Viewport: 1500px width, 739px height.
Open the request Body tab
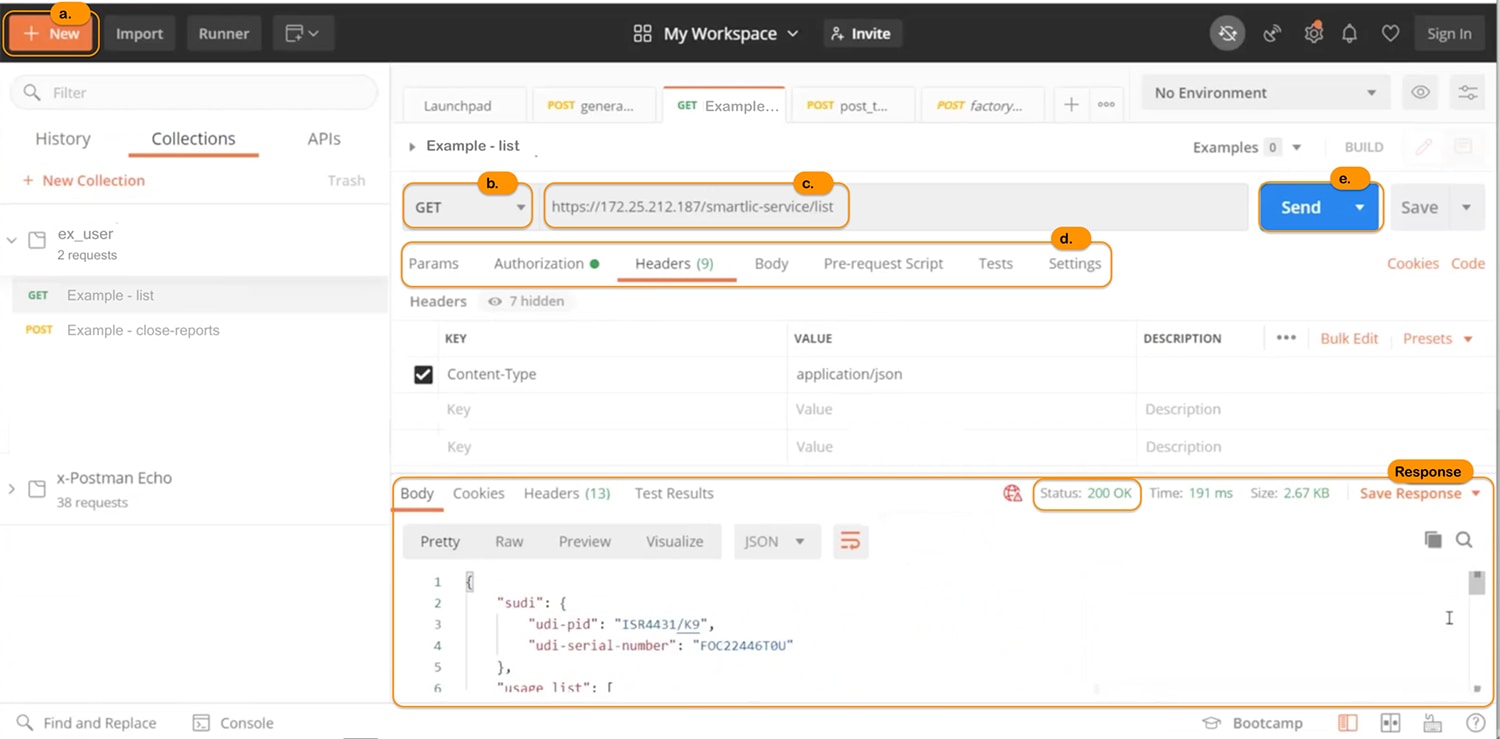(771, 264)
